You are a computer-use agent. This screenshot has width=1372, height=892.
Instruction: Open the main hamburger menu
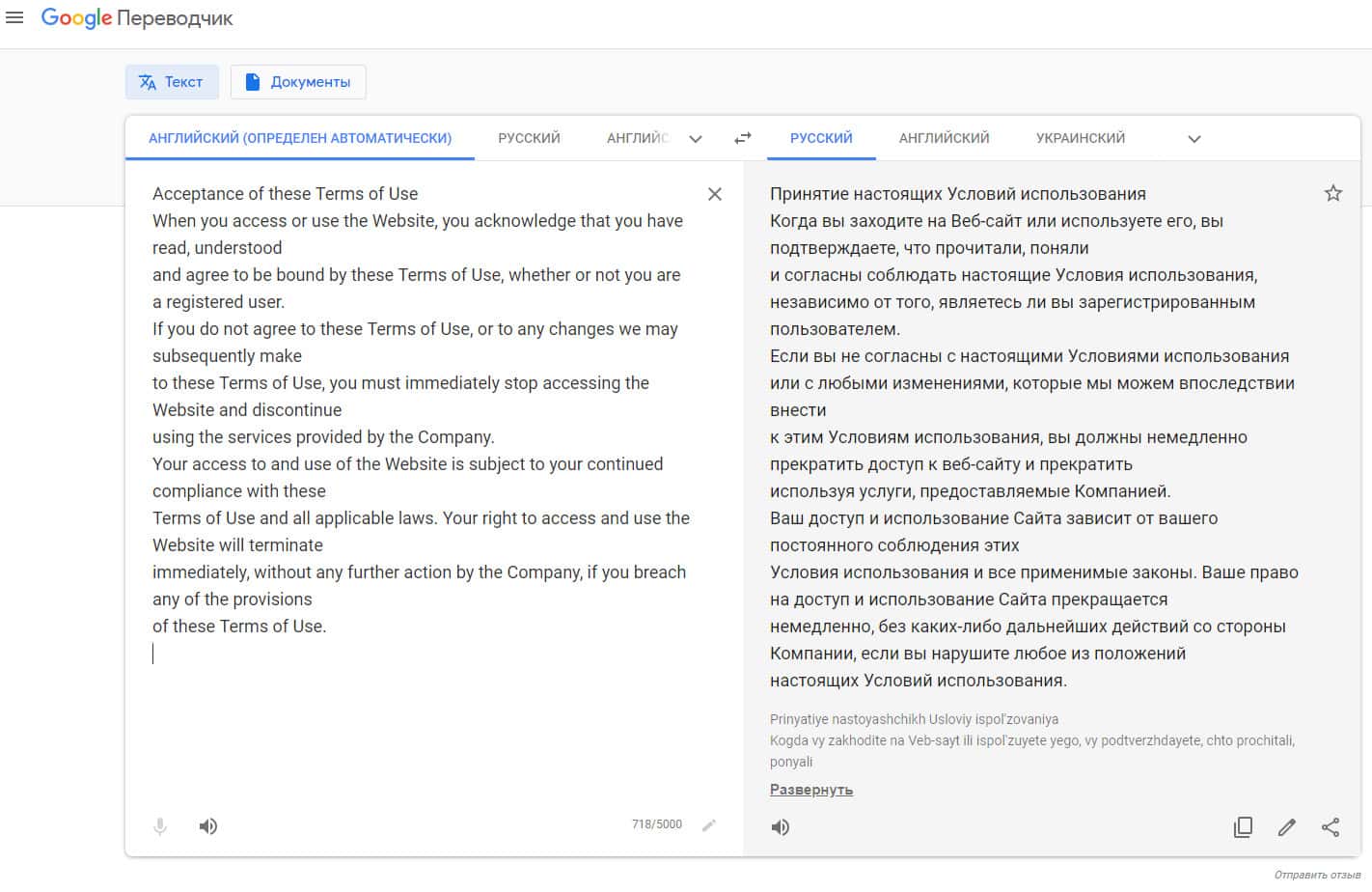(14, 17)
